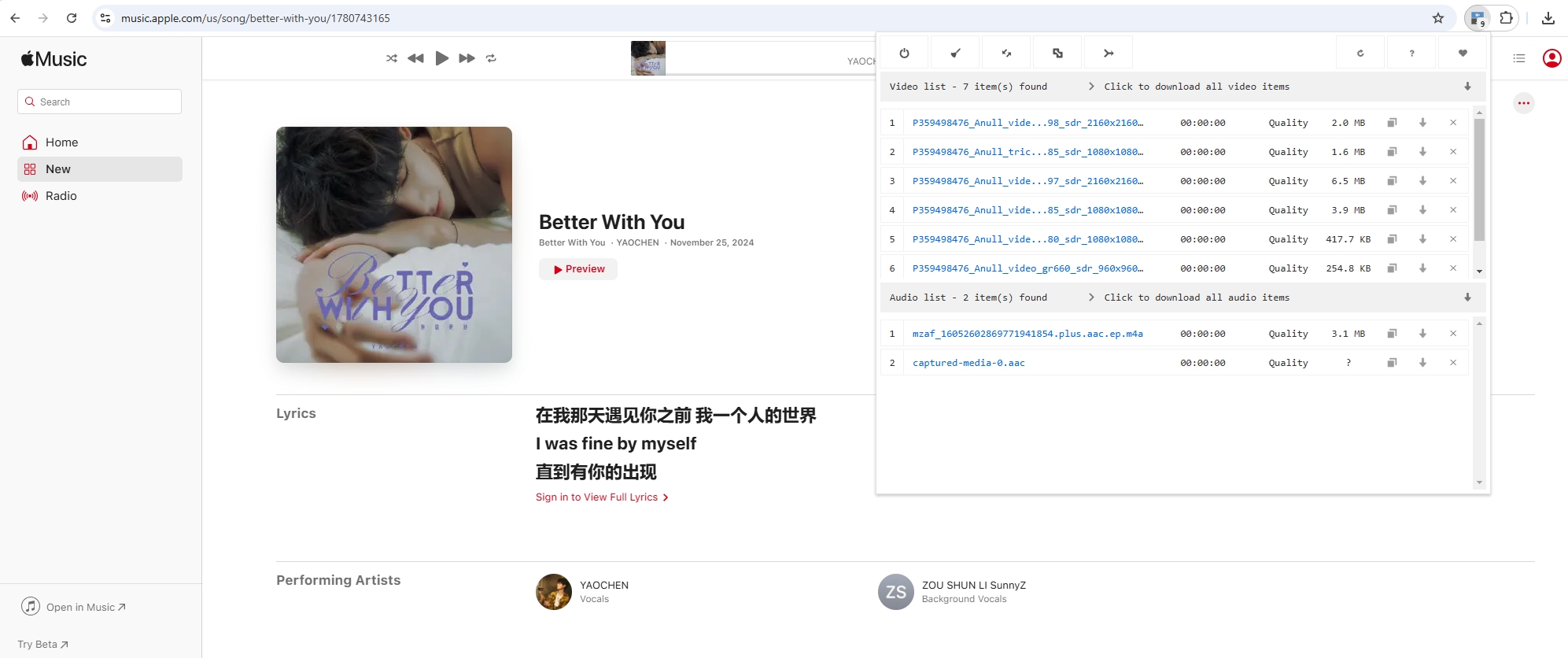
Task: Click the video list scrollbar down arrow
Action: 1479,271
